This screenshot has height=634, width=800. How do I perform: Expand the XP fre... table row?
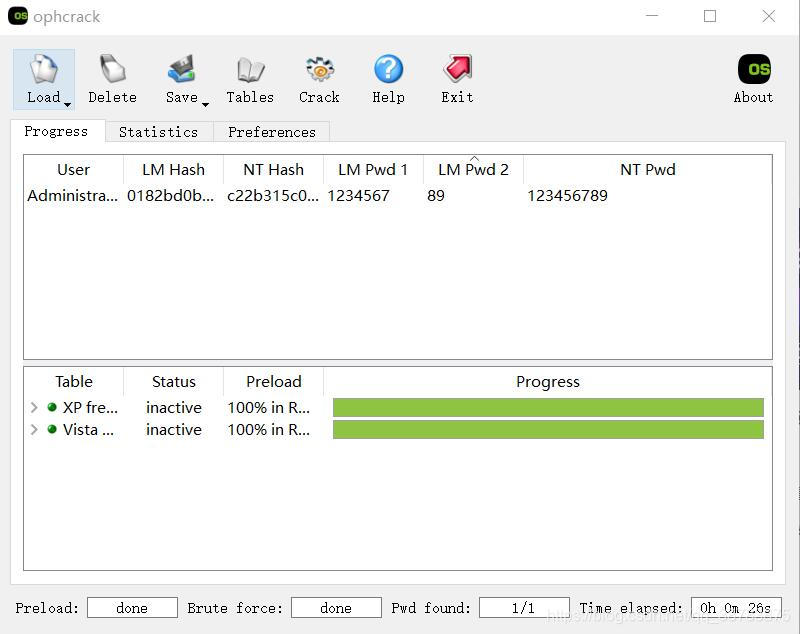pos(34,408)
